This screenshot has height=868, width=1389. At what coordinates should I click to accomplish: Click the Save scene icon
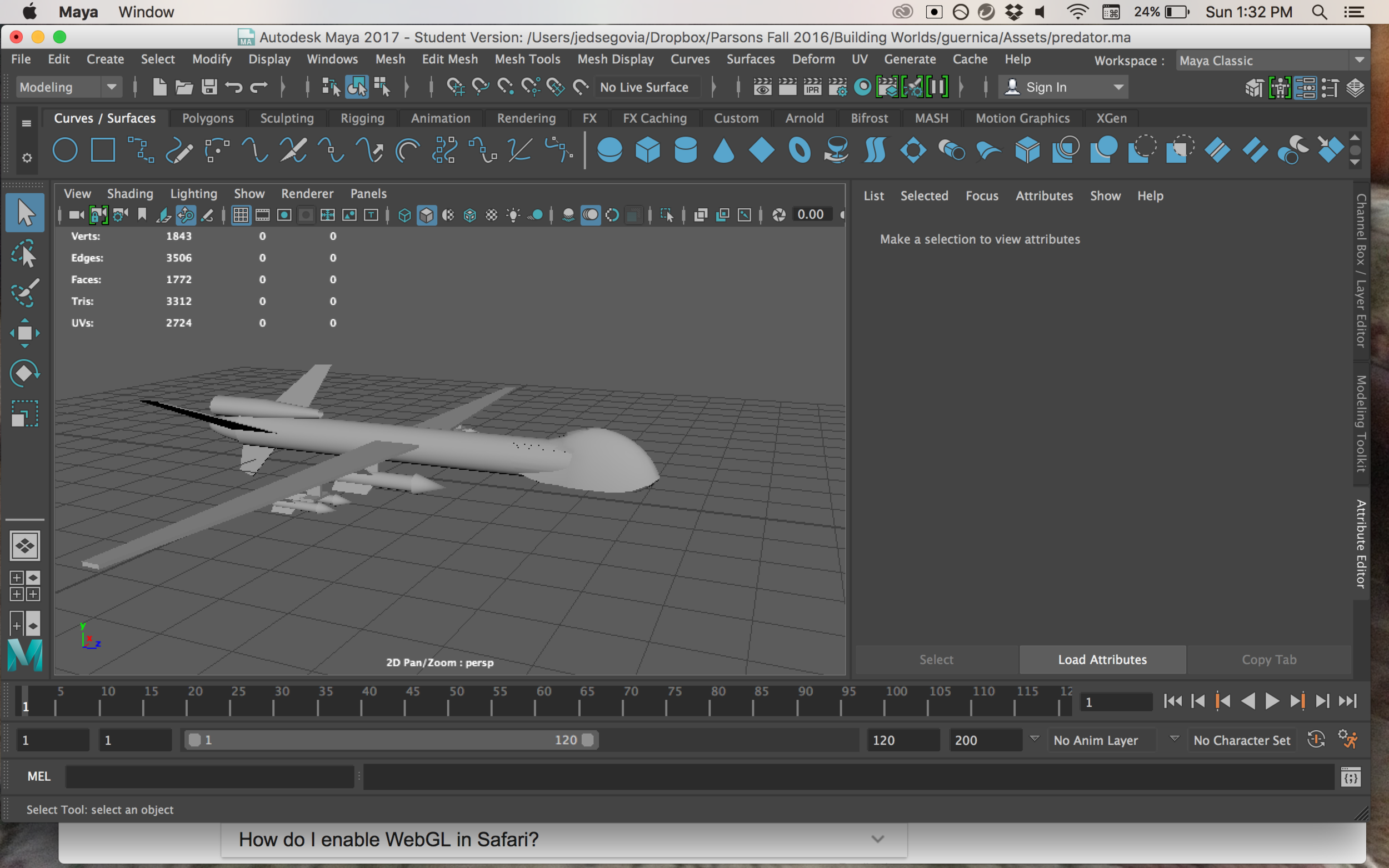click(209, 87)
